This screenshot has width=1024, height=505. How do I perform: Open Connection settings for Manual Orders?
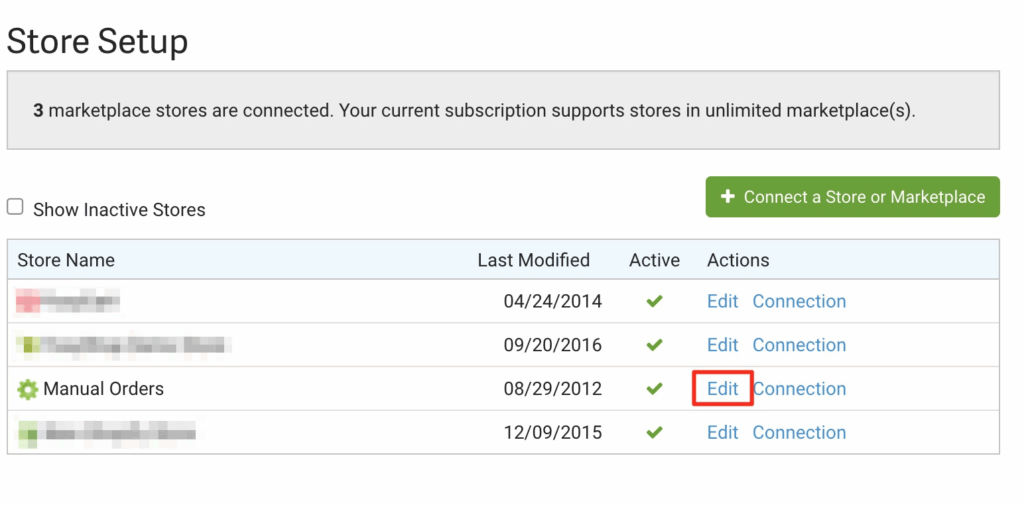[799, 389]
